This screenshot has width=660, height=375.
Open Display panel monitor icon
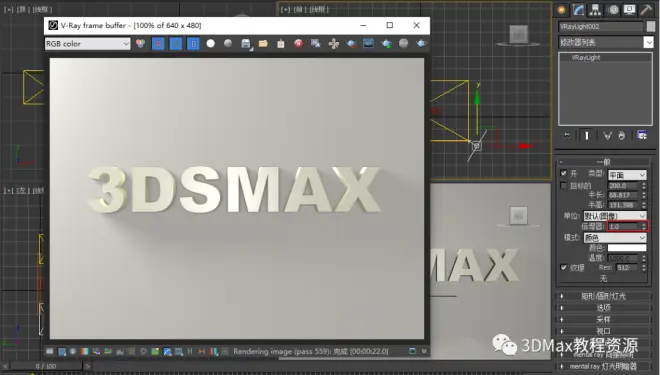click(630, 10)
